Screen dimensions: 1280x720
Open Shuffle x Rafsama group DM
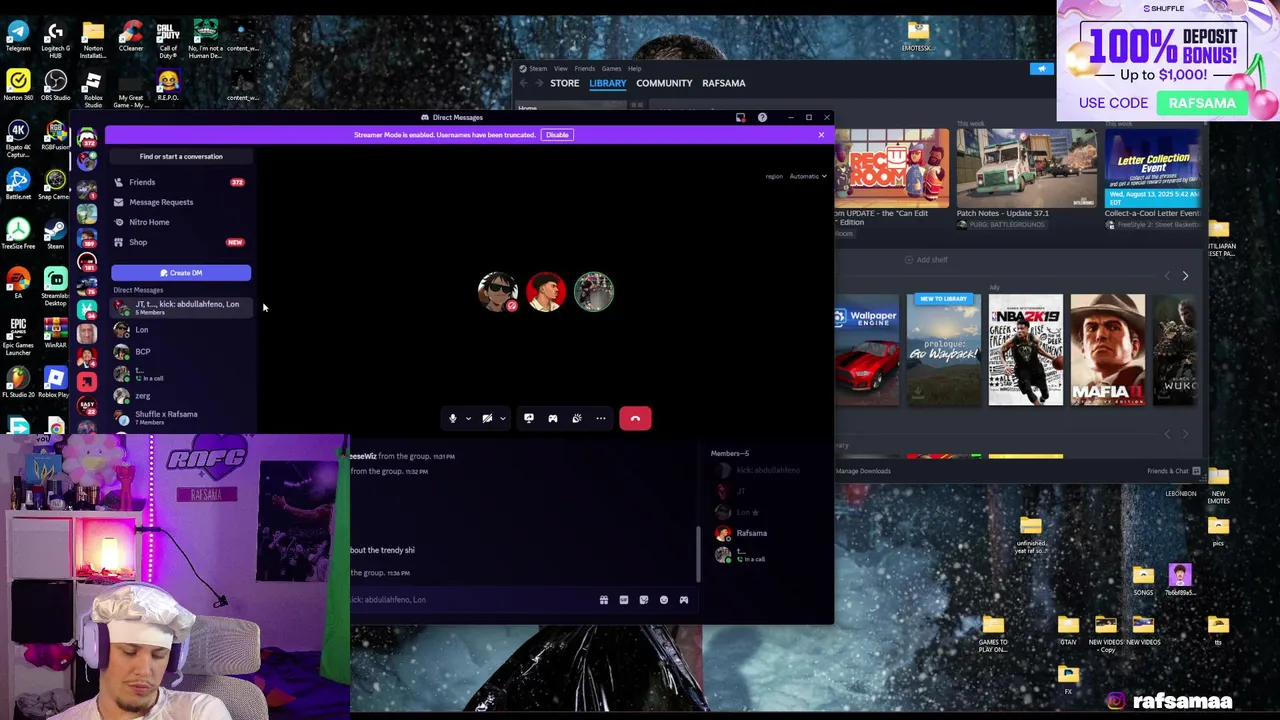[181, 418]
